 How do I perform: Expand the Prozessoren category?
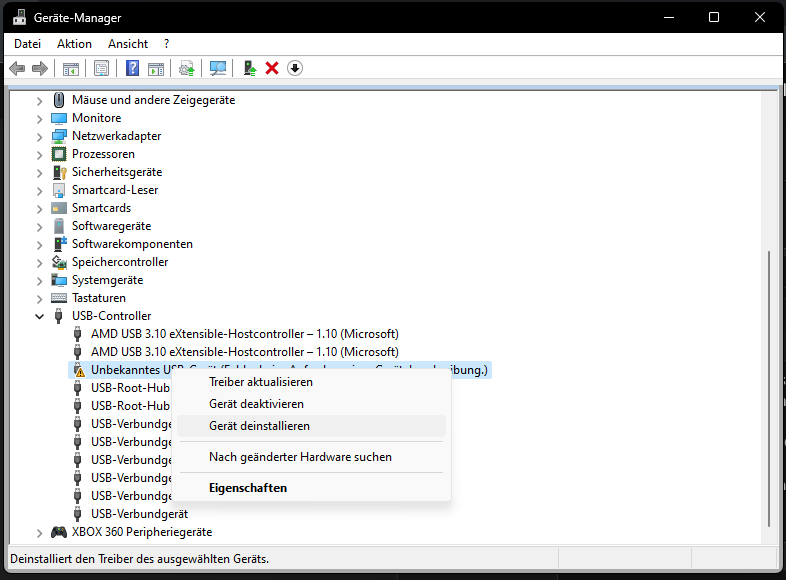pos(39,155)
